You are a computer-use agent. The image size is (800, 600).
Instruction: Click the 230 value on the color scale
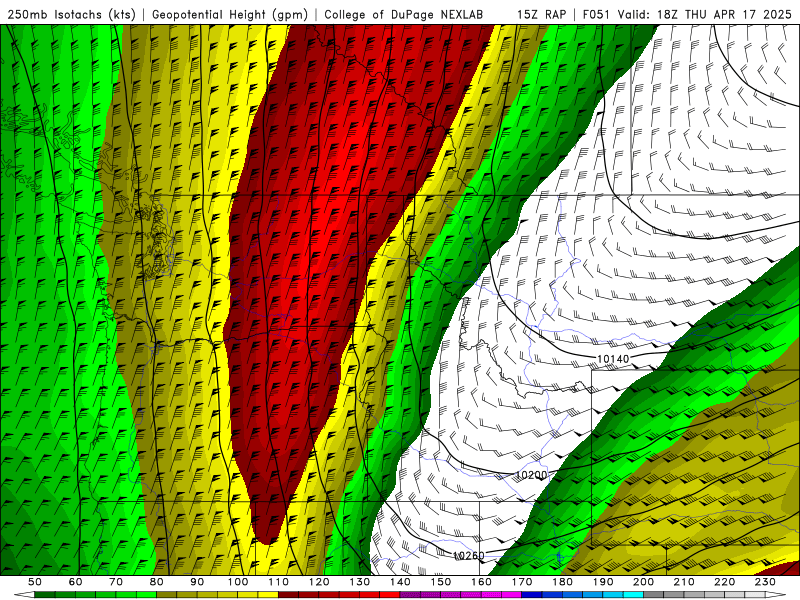[765, 582]
